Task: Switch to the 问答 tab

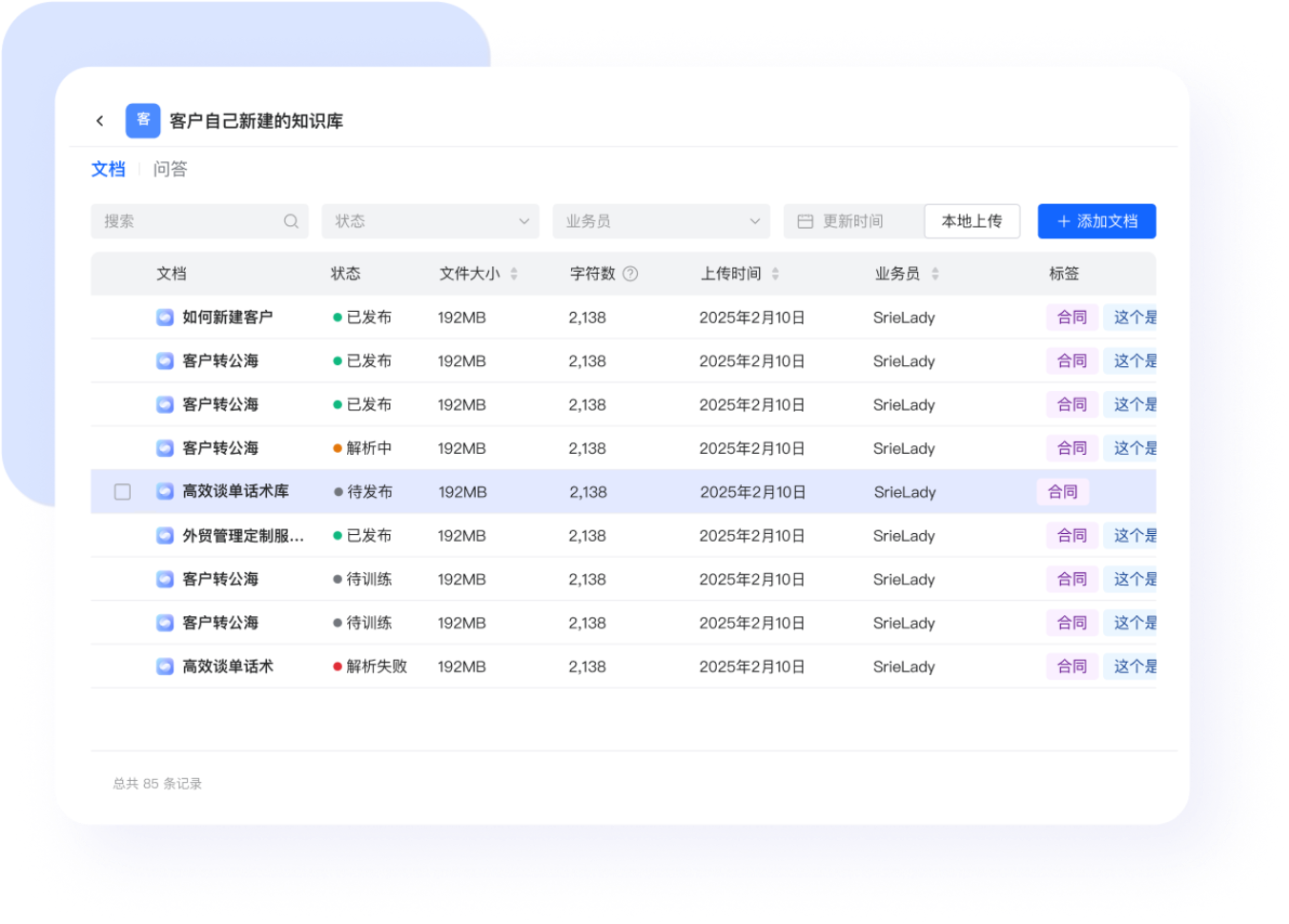Action: [x=171, y=169]
